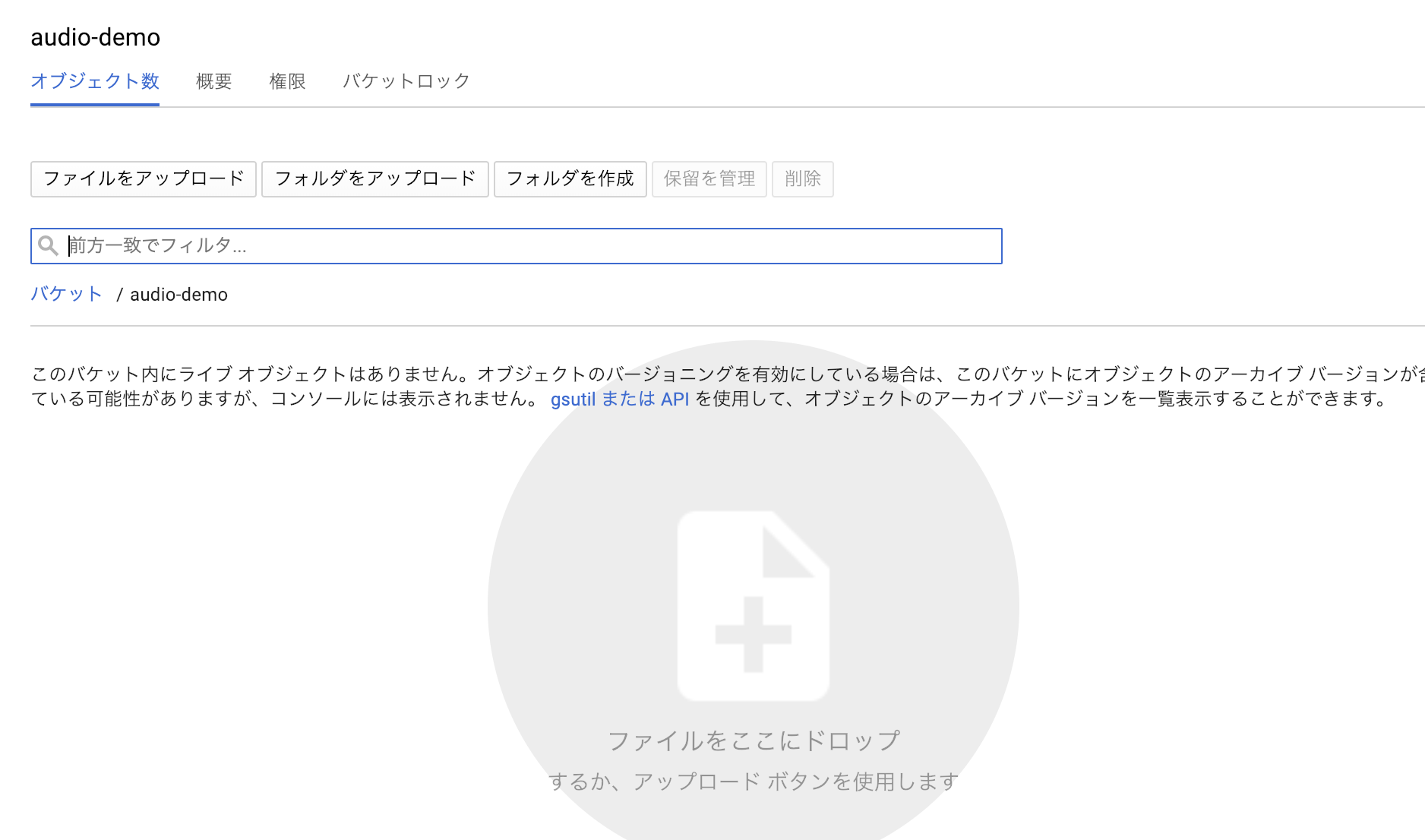Click the disabled 保留を管理 button

click(x=709, y=179)
